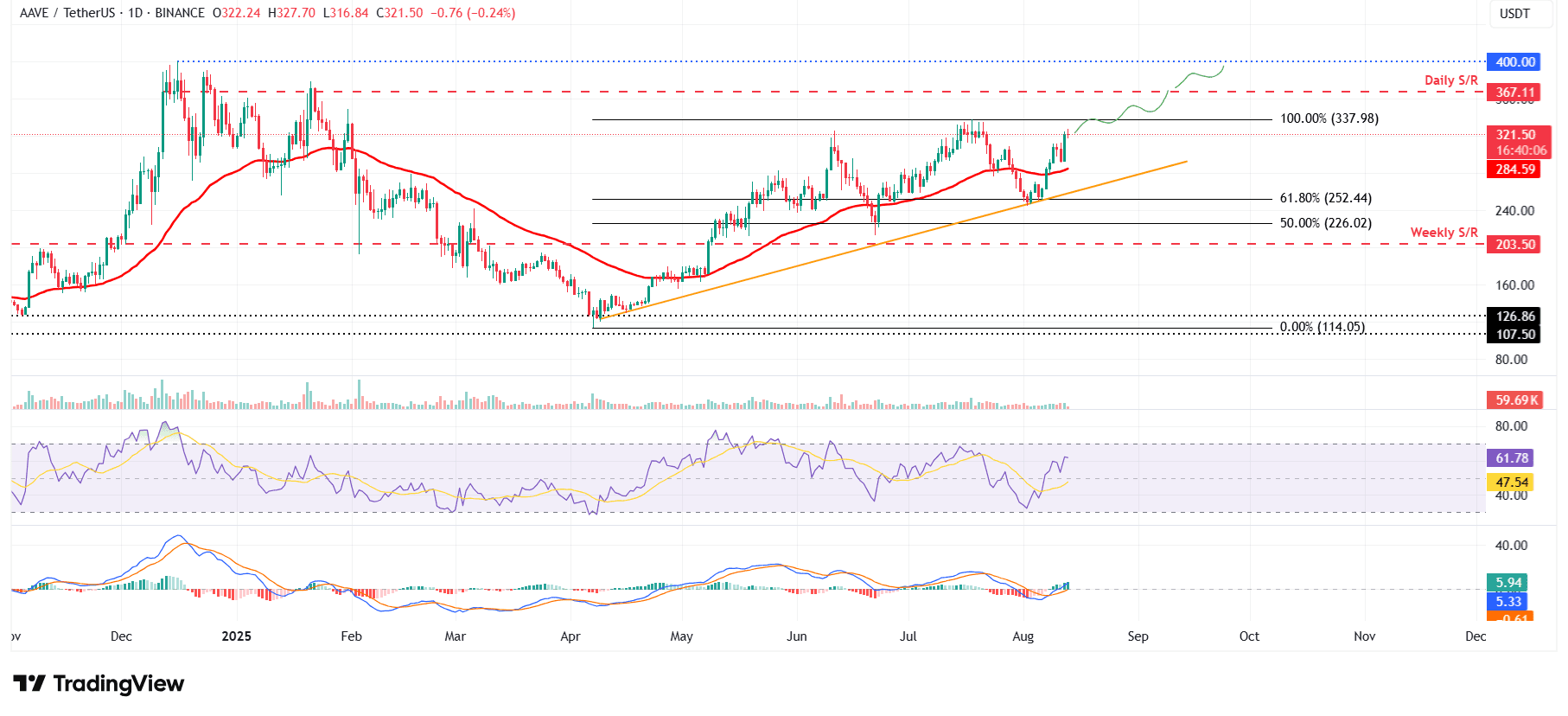The width and height of the screenshot is (1568, 716).
Task: Click the Aug label on time axis
Action: (x=1023, y=636)
